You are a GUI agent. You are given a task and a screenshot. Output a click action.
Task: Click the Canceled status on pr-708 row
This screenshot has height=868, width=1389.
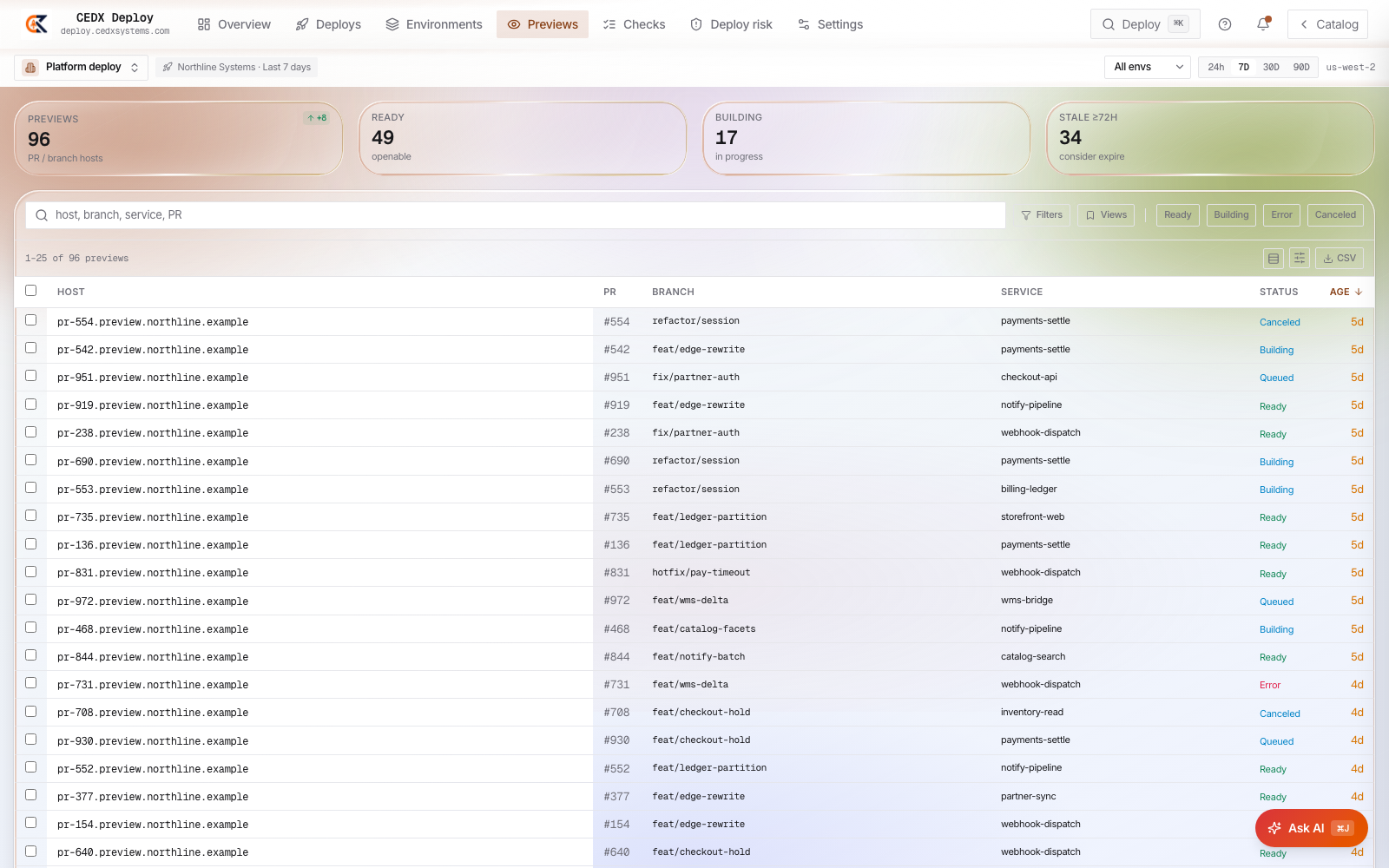(x=1280, y=713)
